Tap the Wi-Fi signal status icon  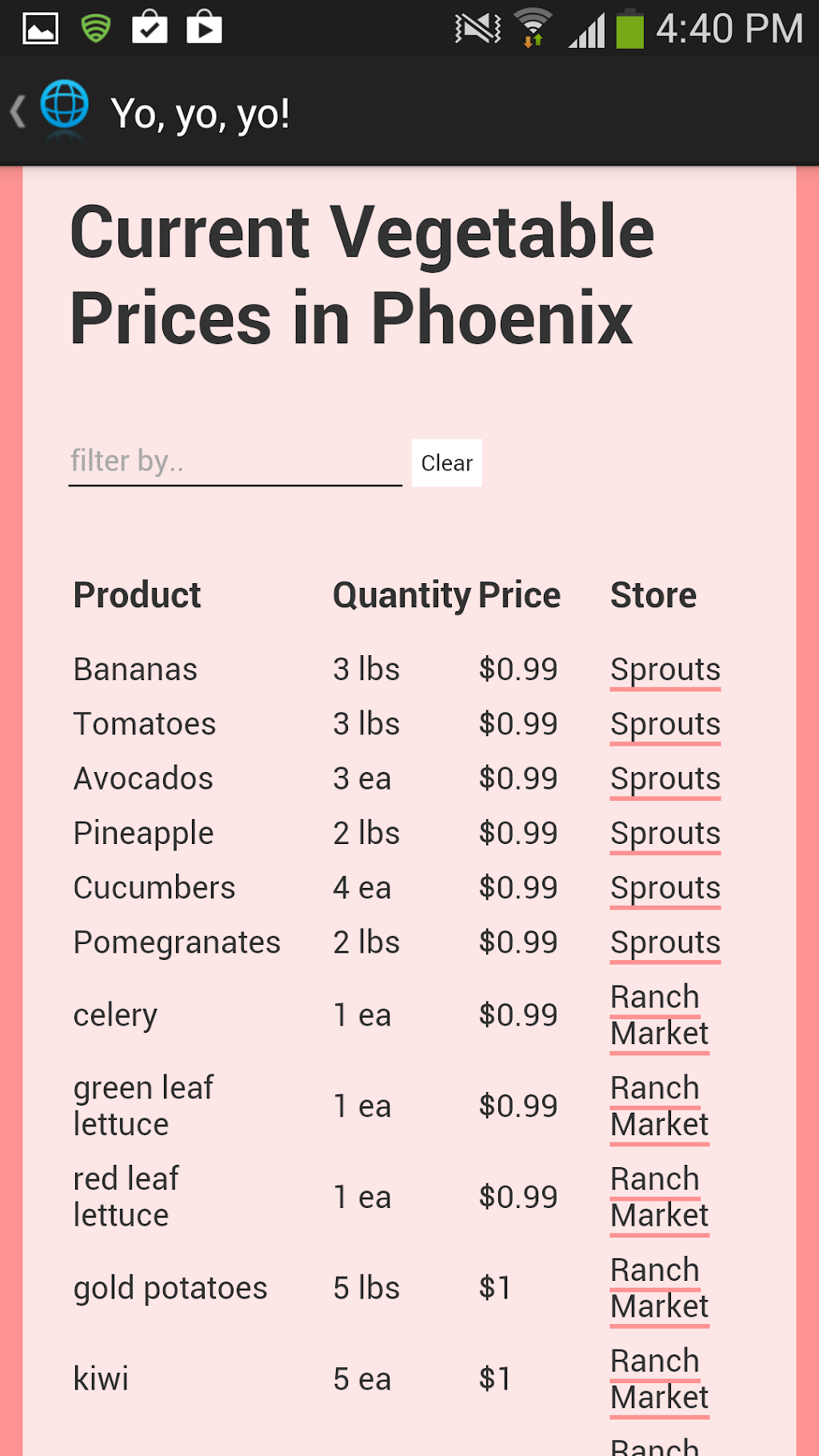tap(533, 29)
